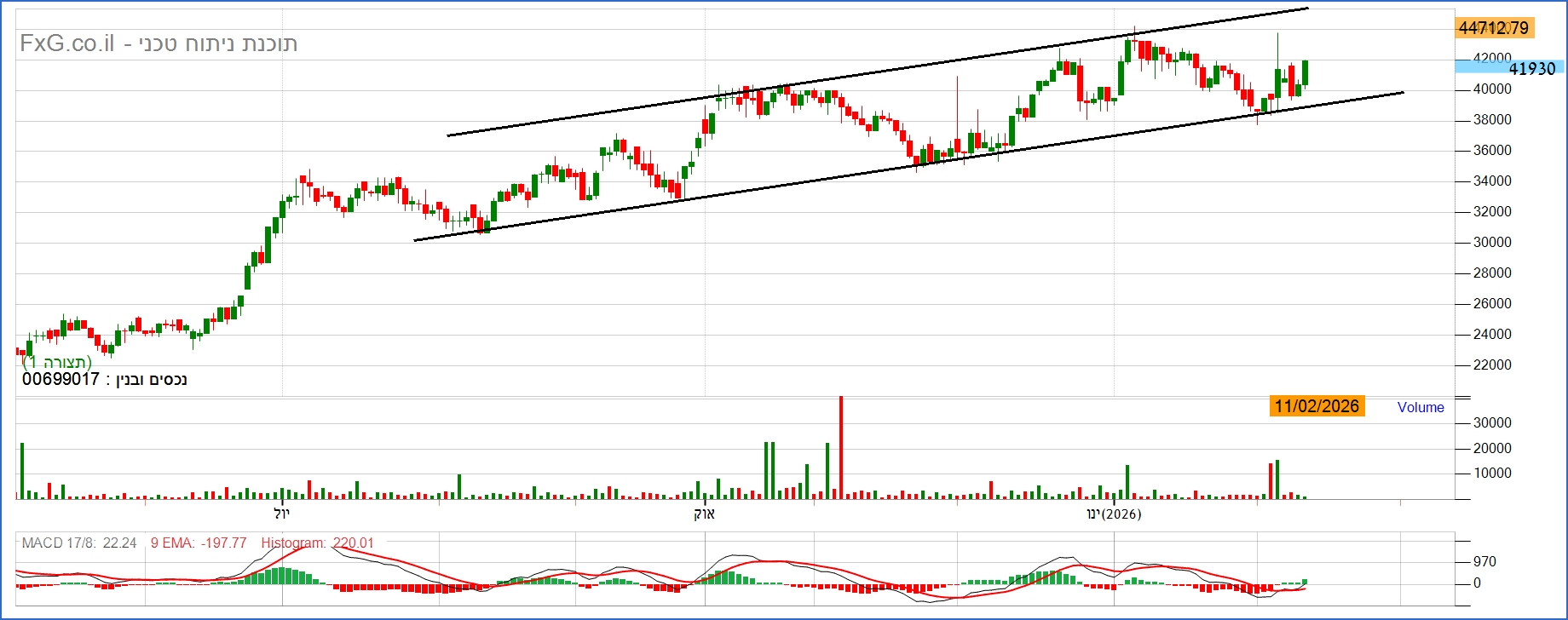This screenshot has width=1568, height=620.
Task: Click the 32000 price axis label
Action: (1492, 212)
